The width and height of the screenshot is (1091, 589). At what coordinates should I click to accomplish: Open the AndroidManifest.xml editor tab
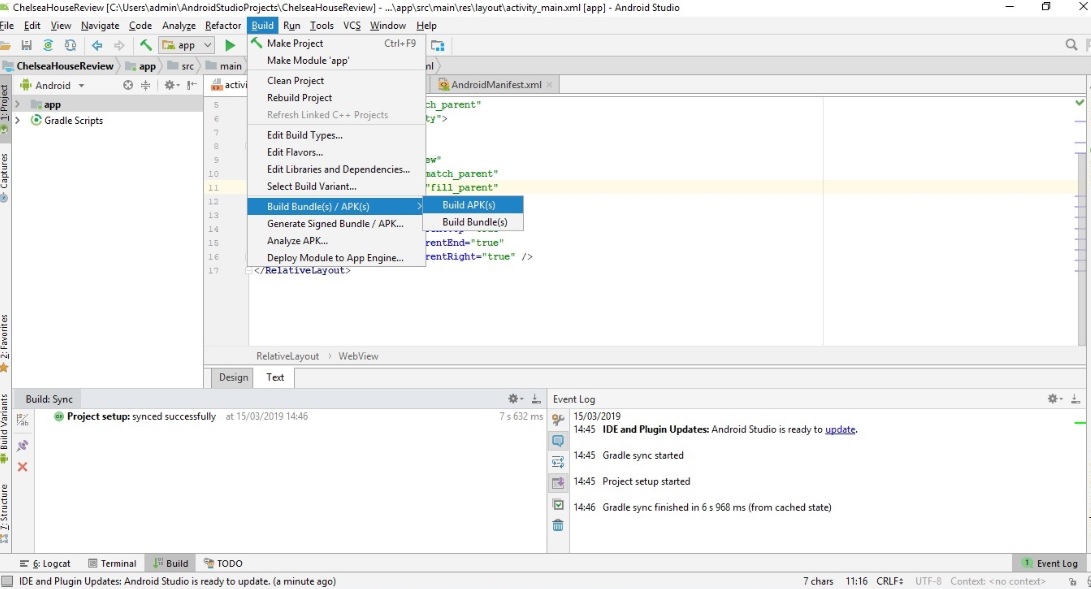[x=495, y=85]
